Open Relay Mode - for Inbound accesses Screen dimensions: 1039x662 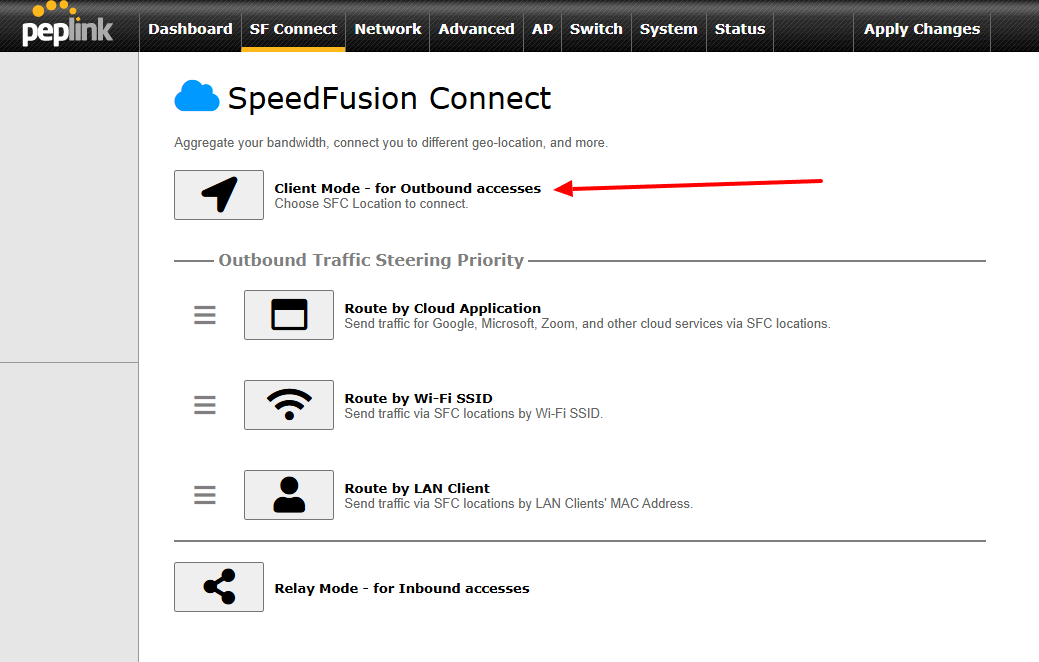402,588
